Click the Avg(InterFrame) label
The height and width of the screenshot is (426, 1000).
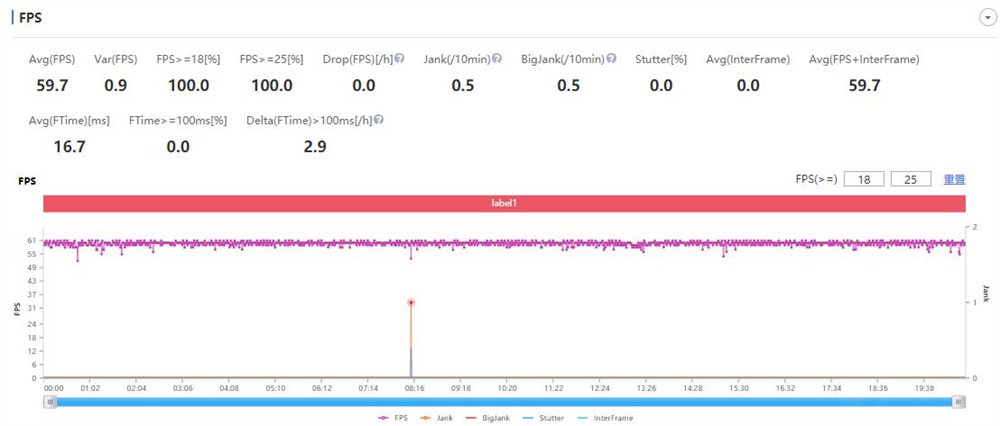click(748, 59)
